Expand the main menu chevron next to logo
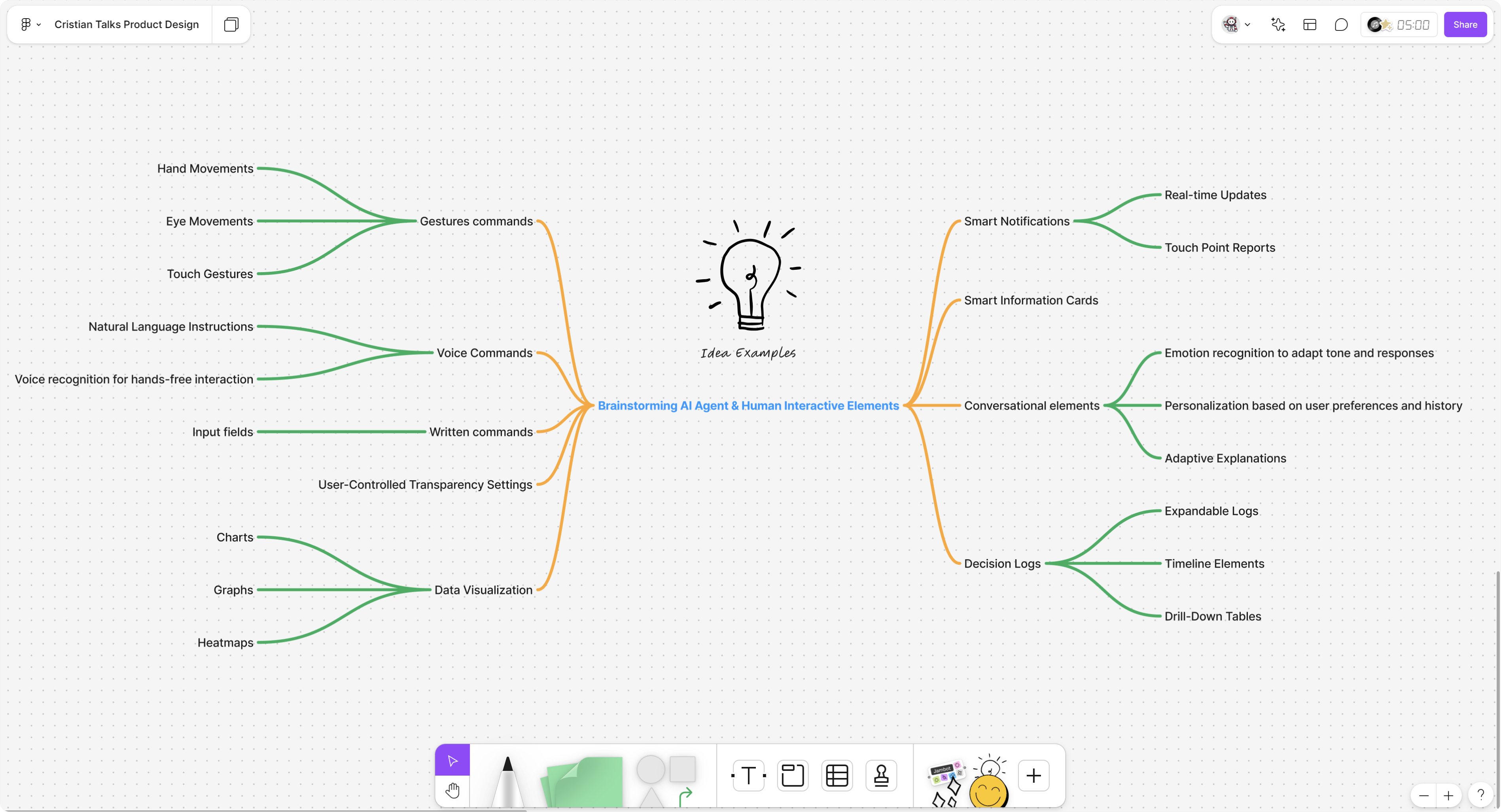This screenshot has height=812, width=1501. coord(38,25)
